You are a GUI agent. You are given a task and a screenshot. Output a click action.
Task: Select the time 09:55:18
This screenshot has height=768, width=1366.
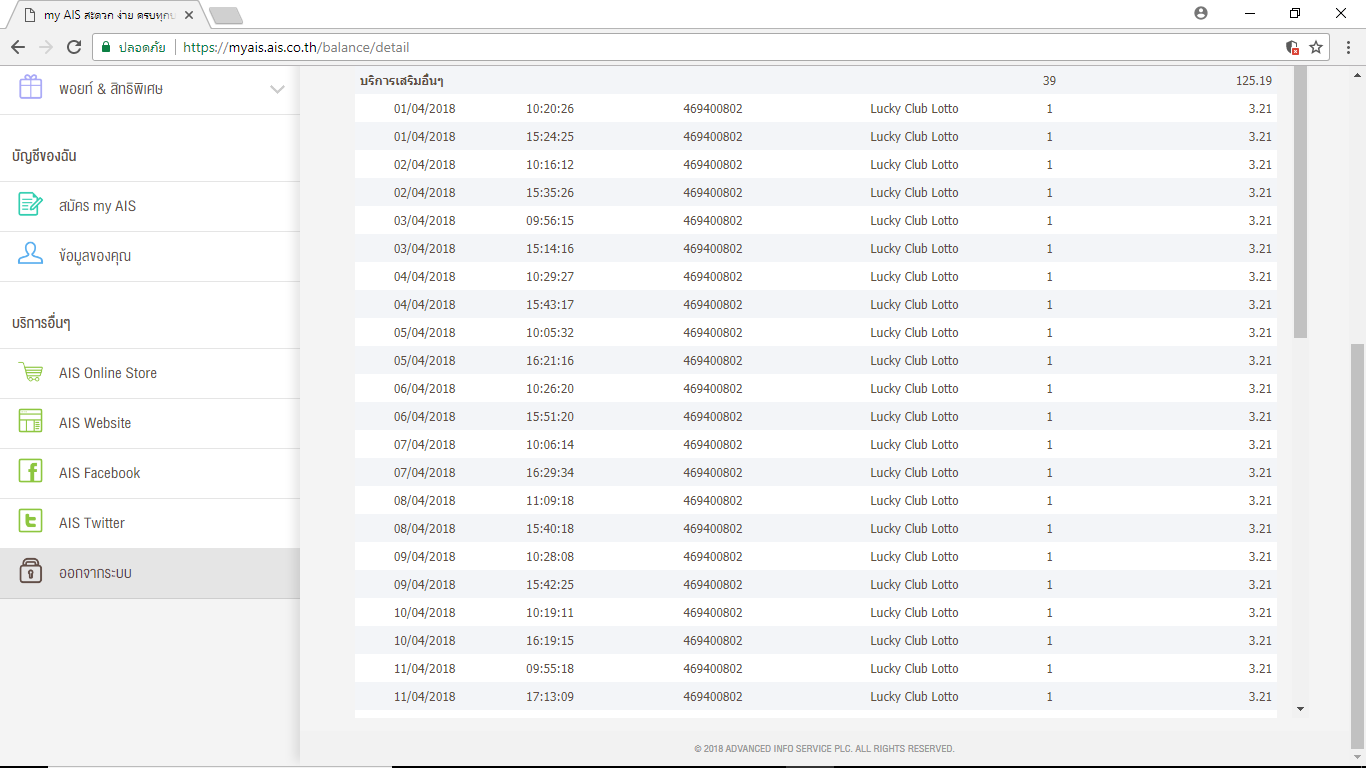pos(550,669)
